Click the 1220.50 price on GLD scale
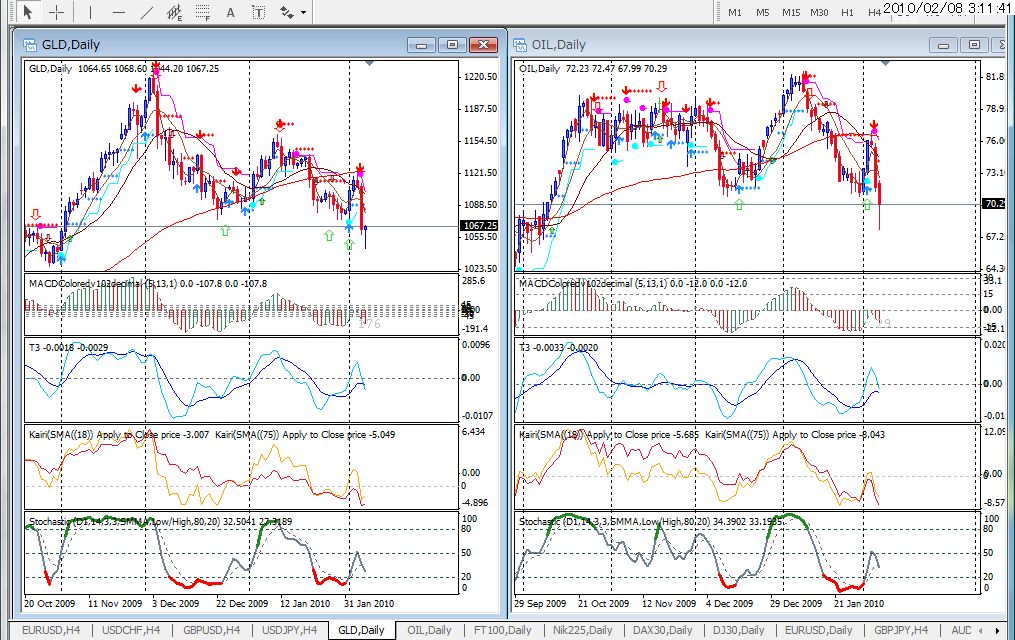The width and height of the screenshot is (1015, 640). [480, 76]
